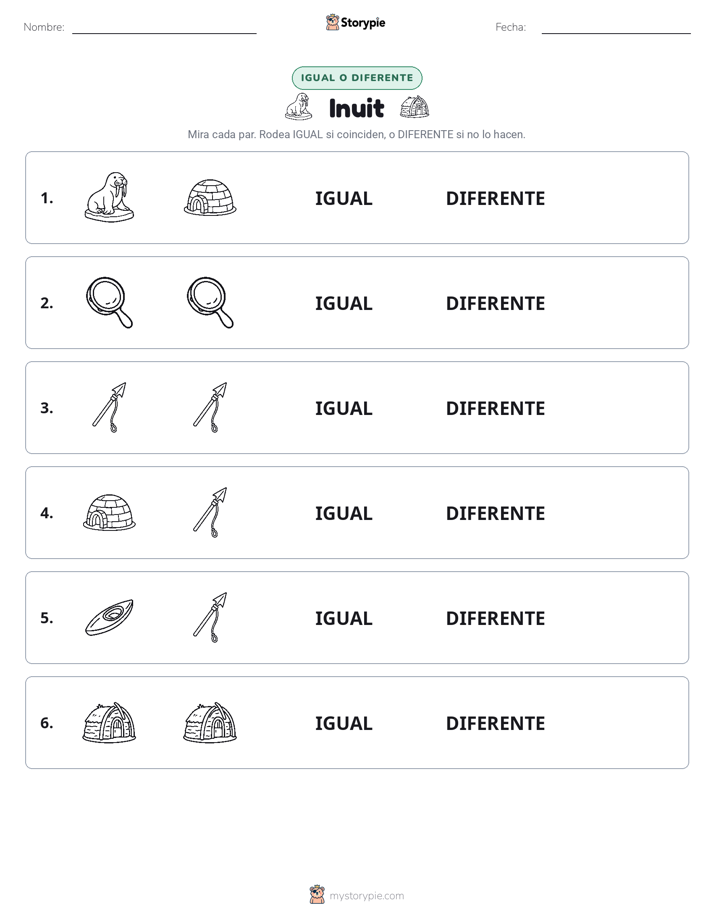
Task: Choose DIFERENTE for row 5
Action: pos(495,618)
